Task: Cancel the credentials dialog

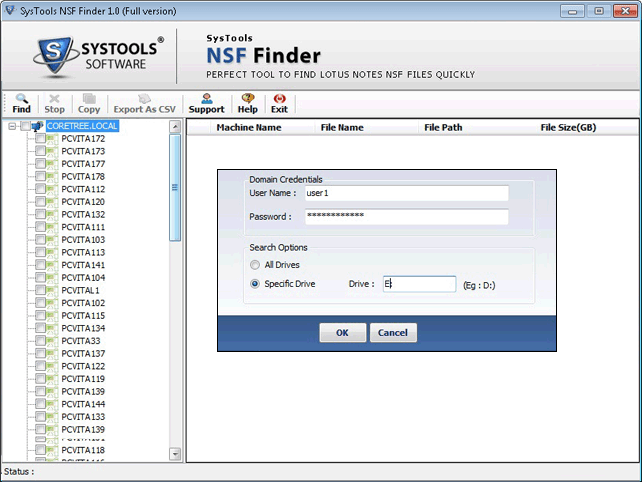Action: [x=393, y=333]
